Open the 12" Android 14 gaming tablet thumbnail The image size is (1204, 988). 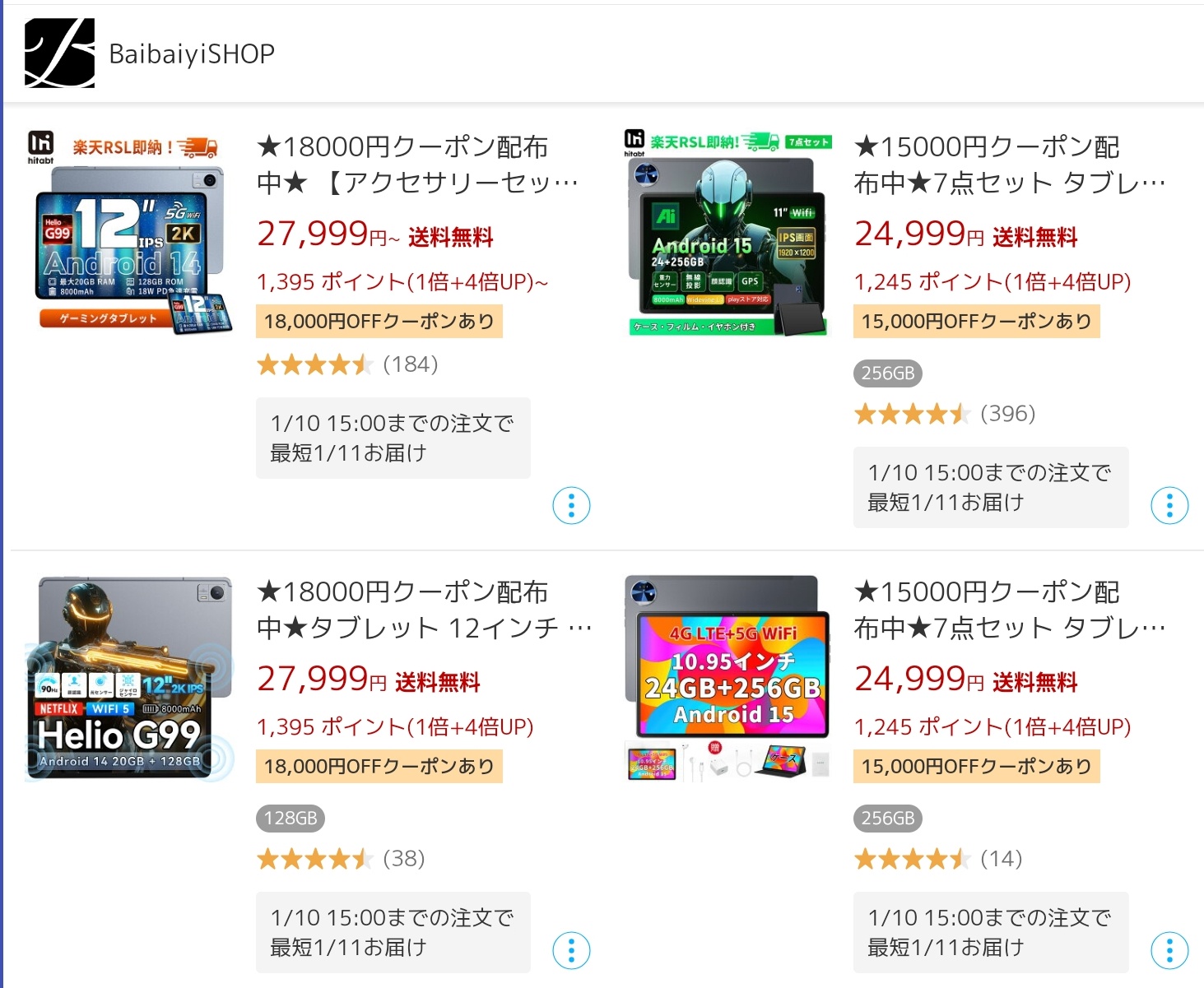point(129,232)
